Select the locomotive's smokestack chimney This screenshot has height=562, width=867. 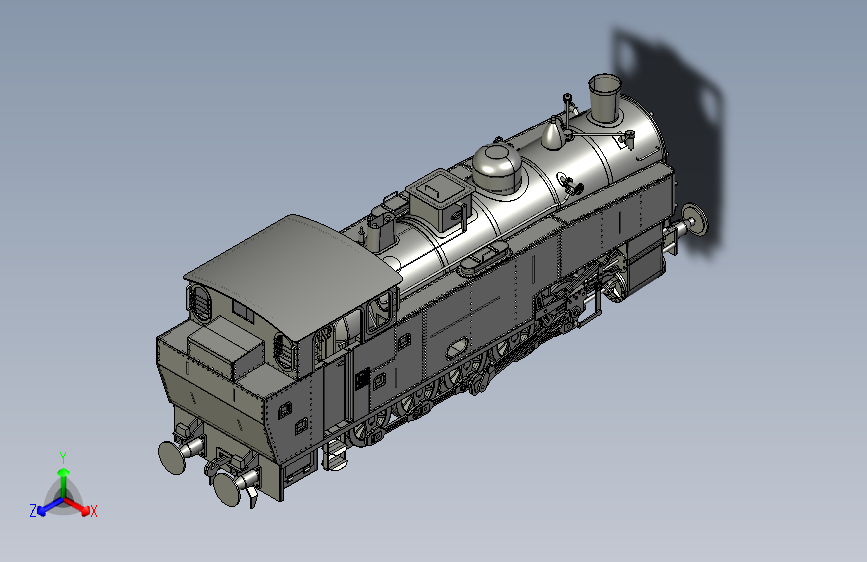604,98
